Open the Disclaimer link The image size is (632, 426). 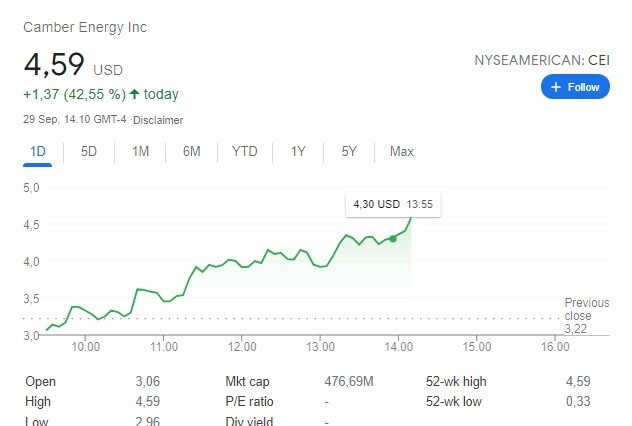(x=158, y=120)
